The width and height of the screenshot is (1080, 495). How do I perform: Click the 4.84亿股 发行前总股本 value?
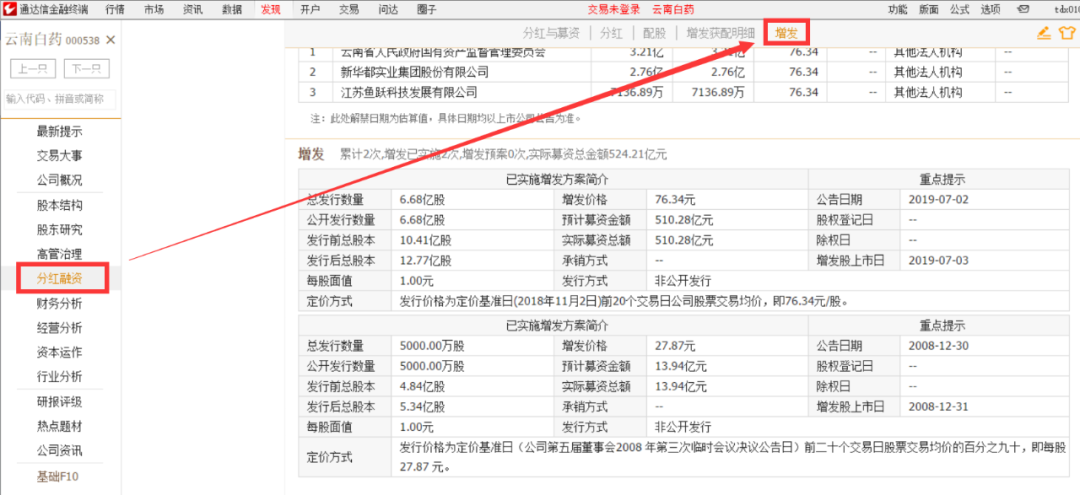point(422,386)
